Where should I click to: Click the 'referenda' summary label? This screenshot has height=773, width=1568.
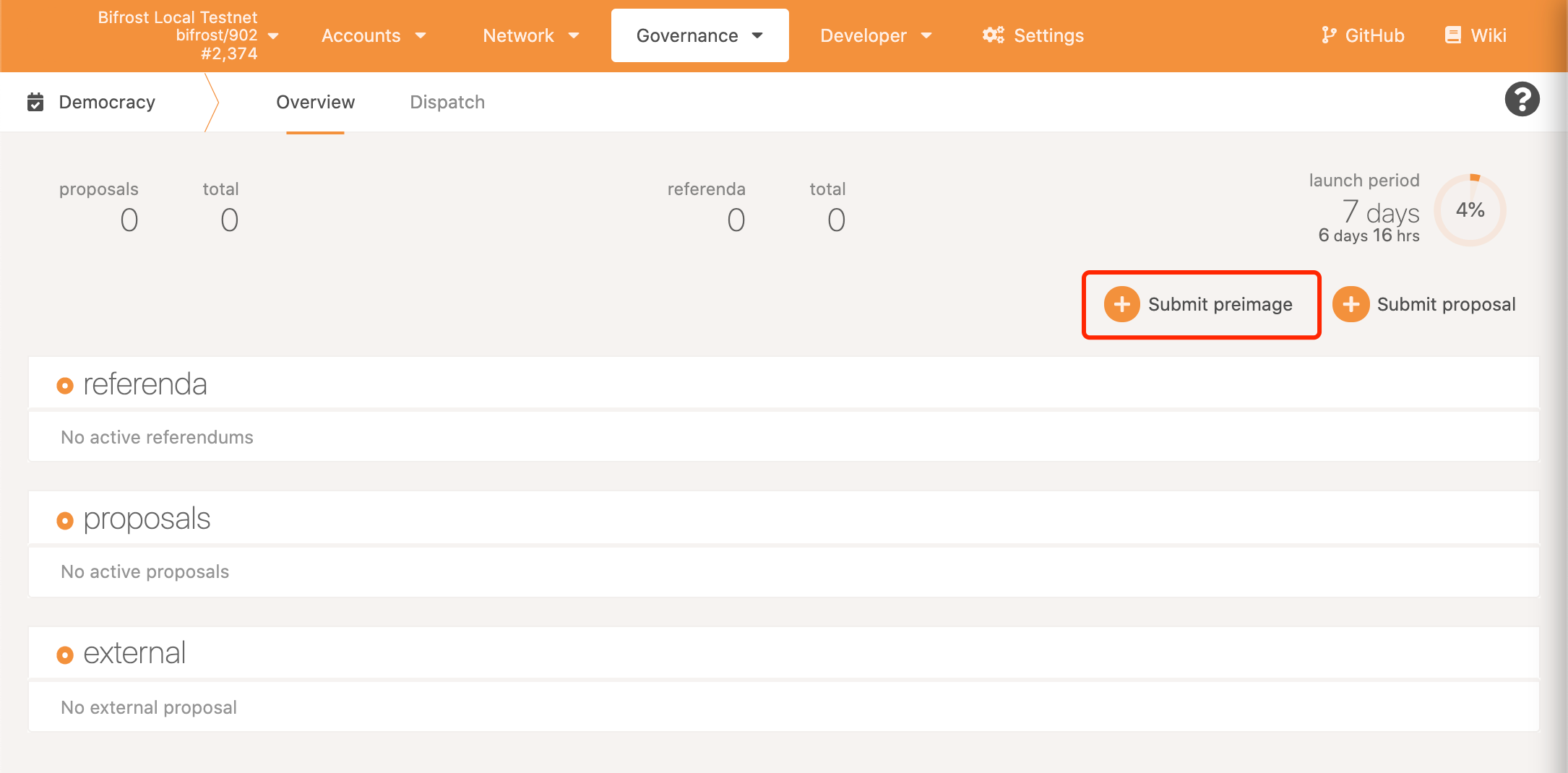click(x=706, y=189)
